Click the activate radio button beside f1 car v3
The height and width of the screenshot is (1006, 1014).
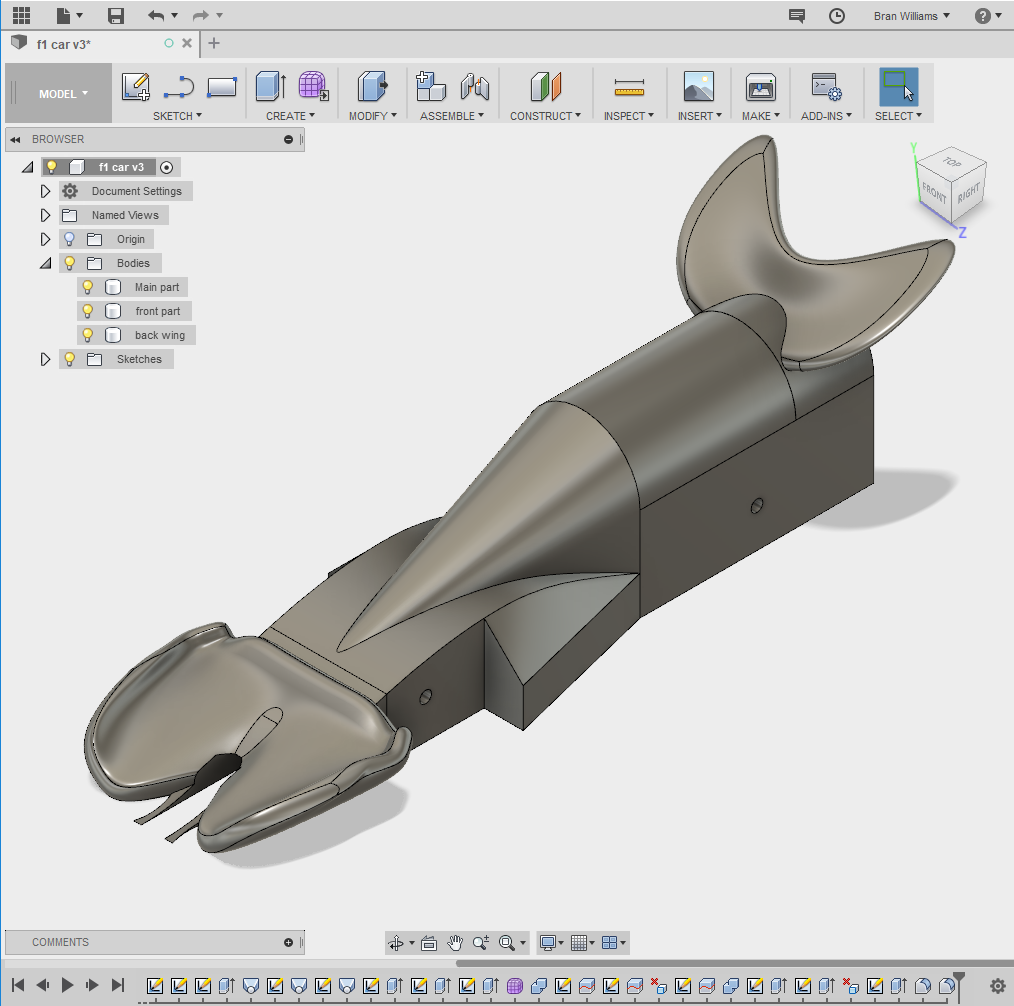(167, 167)
